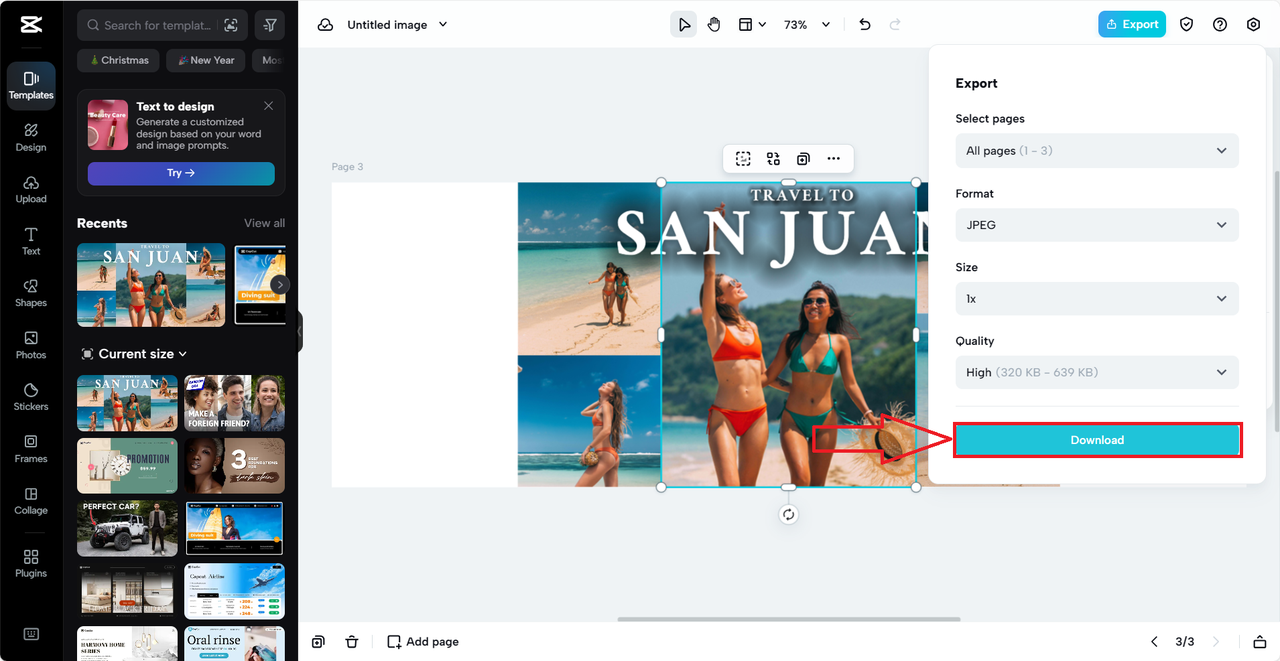The height and width of the screenshot is (661, 1280).
Task: Open the Design sidebar panel
Action: click(31, 137)
